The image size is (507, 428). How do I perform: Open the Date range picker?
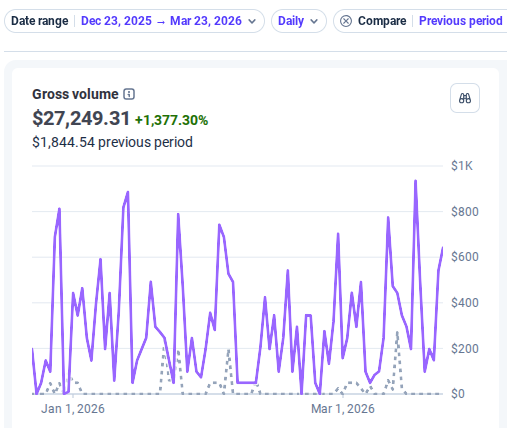point(134,21)
